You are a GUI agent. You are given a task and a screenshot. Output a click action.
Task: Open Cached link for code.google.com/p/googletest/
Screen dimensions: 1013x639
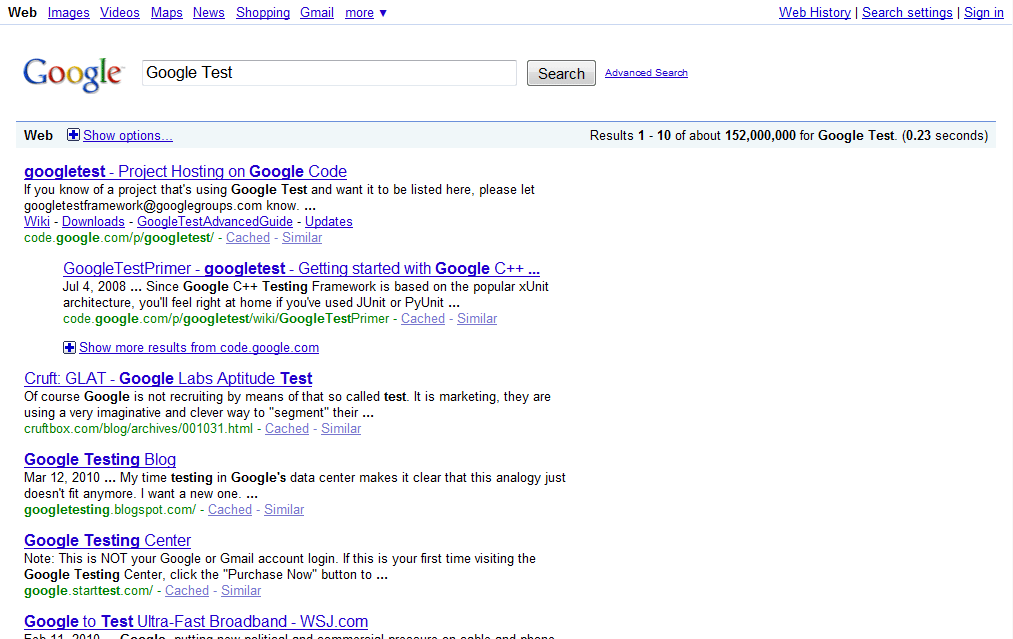click(248, 238)
